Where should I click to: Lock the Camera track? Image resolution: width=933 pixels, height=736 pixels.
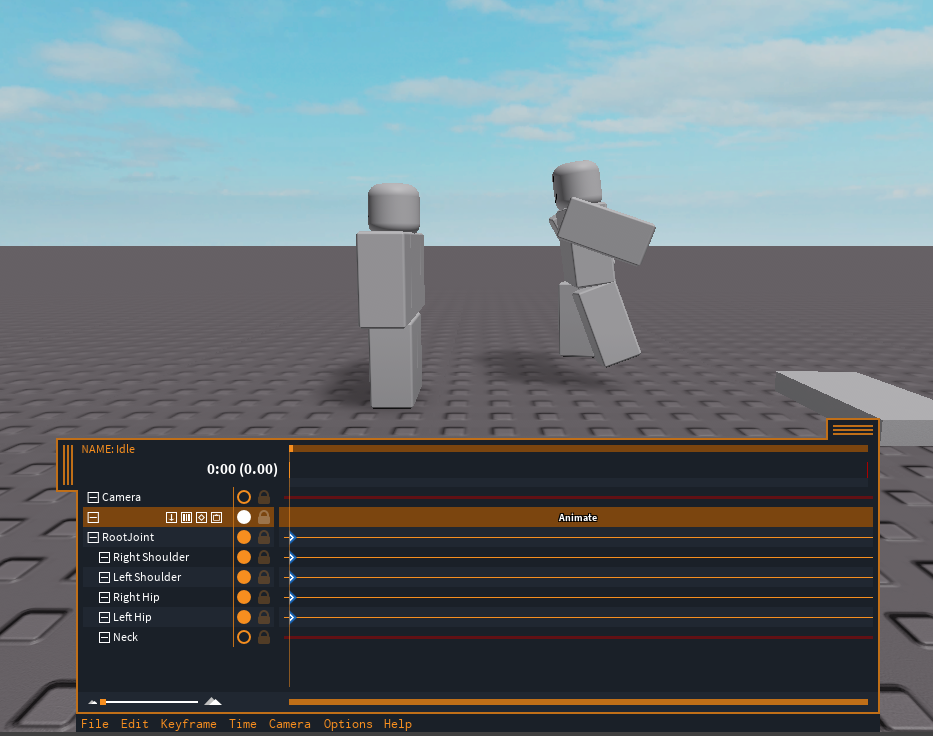(264, 497)
